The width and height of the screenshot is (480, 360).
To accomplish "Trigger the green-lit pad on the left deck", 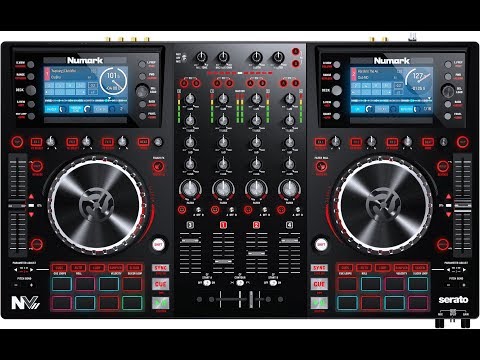I will pyautogui.click(x=132, y=303).
